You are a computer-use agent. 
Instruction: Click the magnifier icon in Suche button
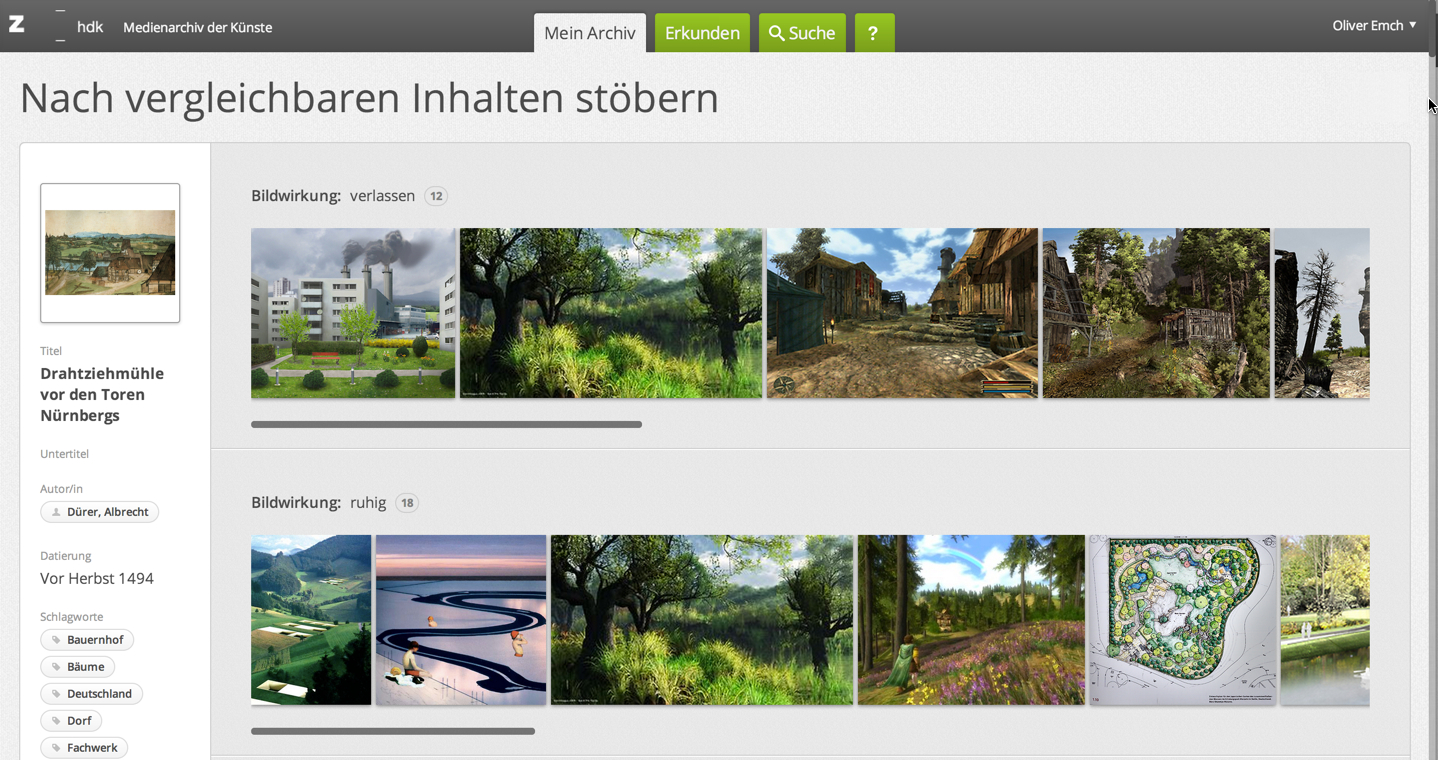coord(776,34)
